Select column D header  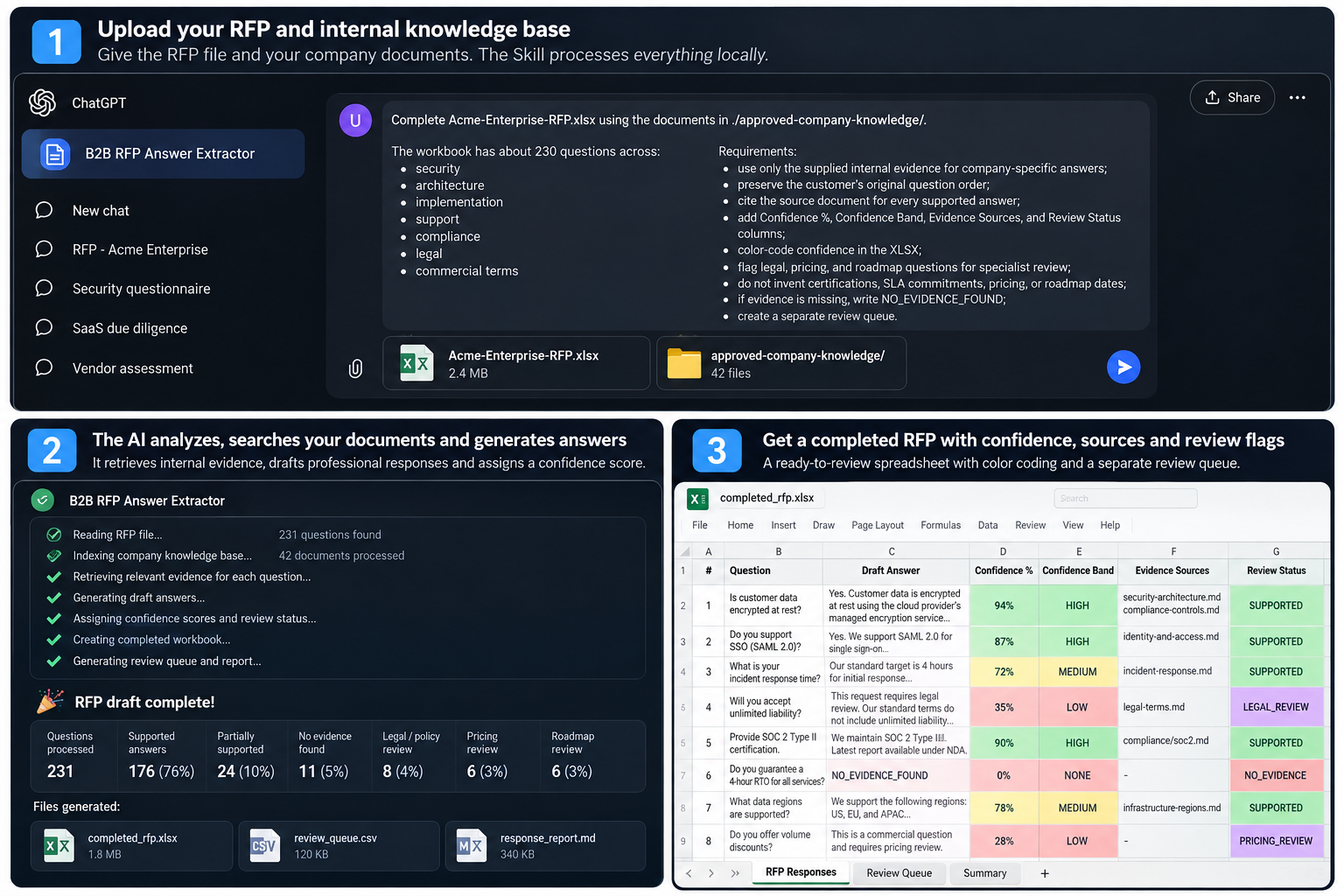(x=1003, y=551)
